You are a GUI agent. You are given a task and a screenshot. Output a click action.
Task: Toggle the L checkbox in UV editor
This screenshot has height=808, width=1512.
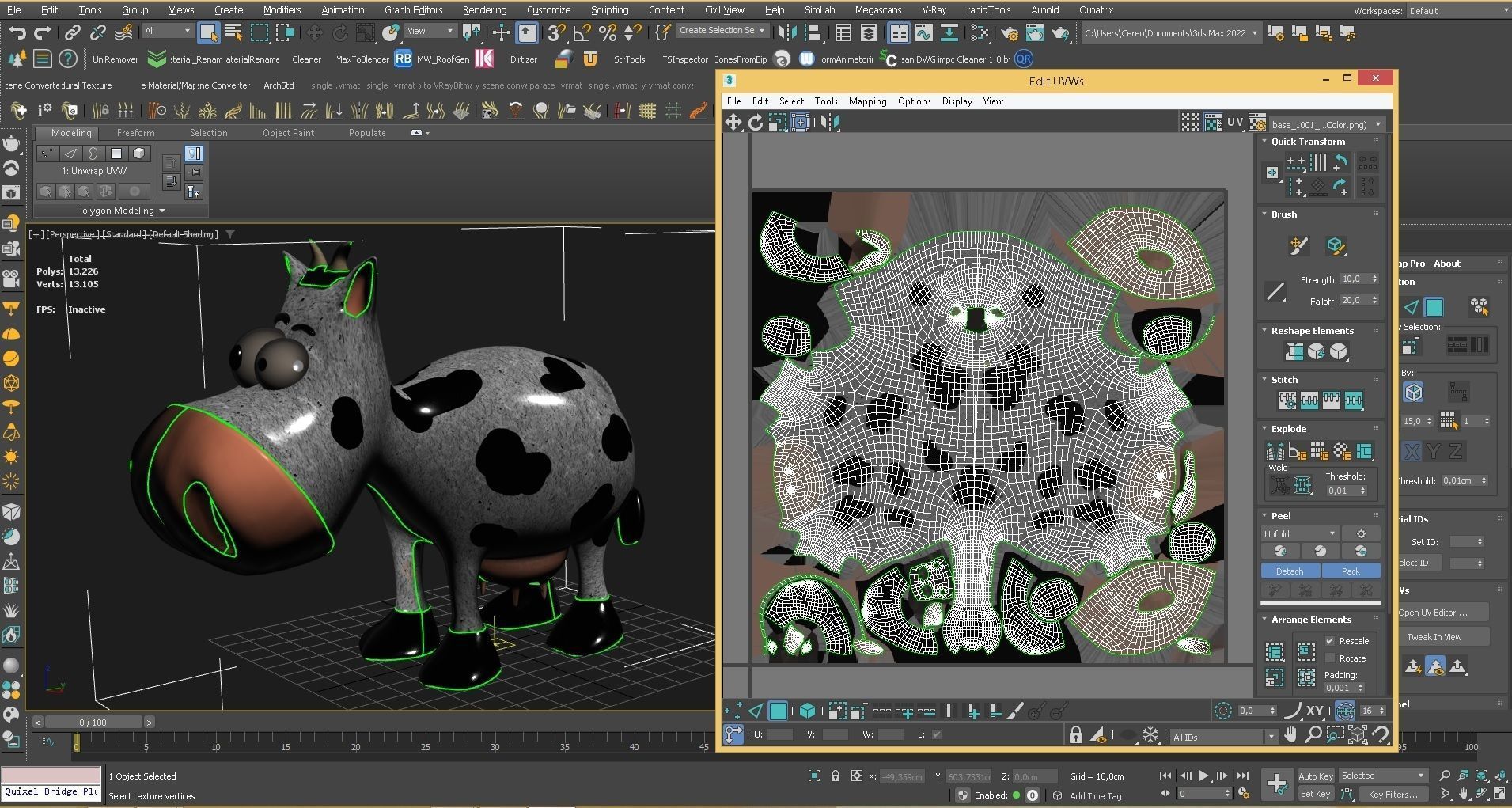937,734
